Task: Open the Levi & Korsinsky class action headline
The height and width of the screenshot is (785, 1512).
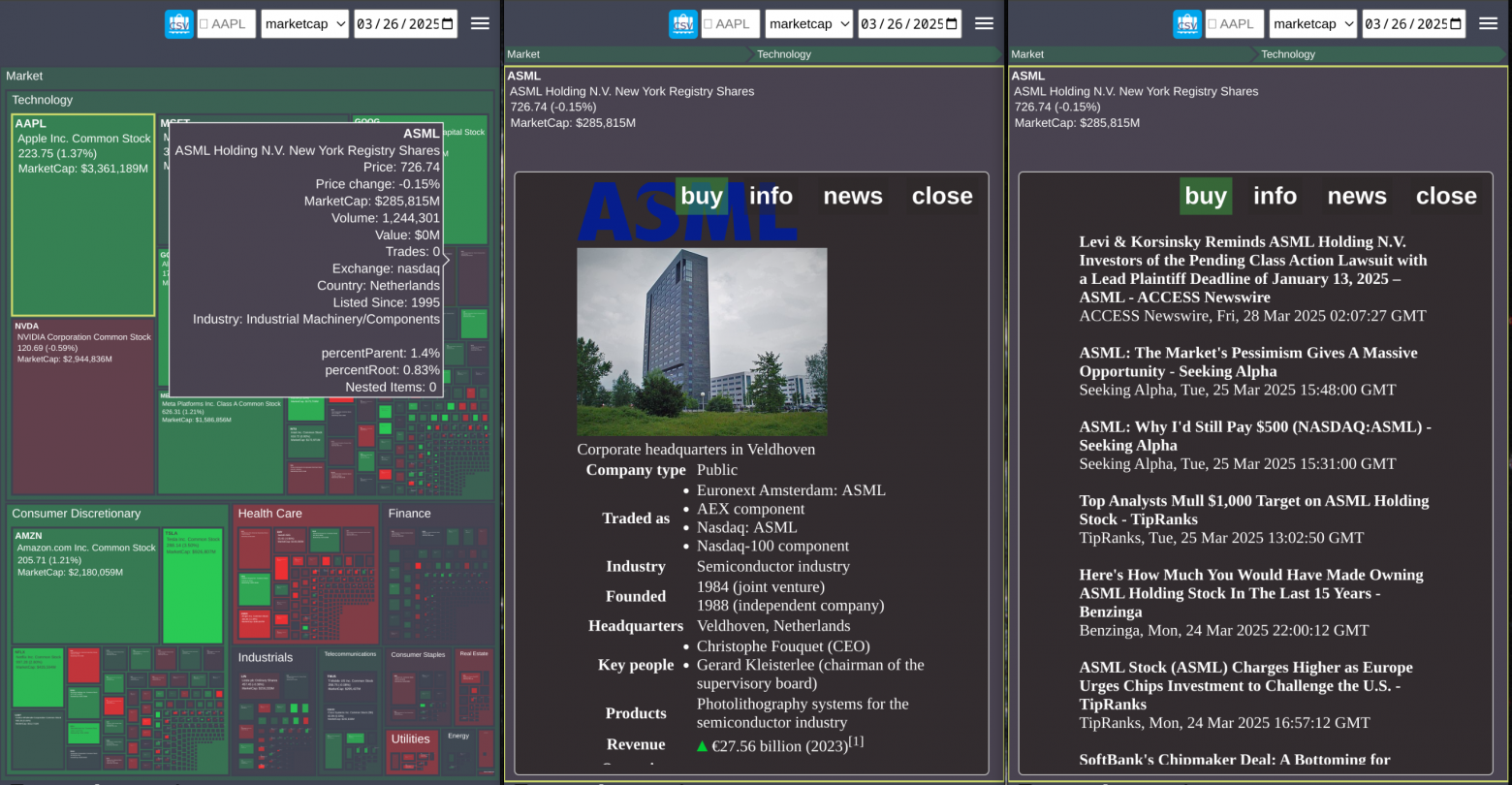Action: tap(1253, 269)
